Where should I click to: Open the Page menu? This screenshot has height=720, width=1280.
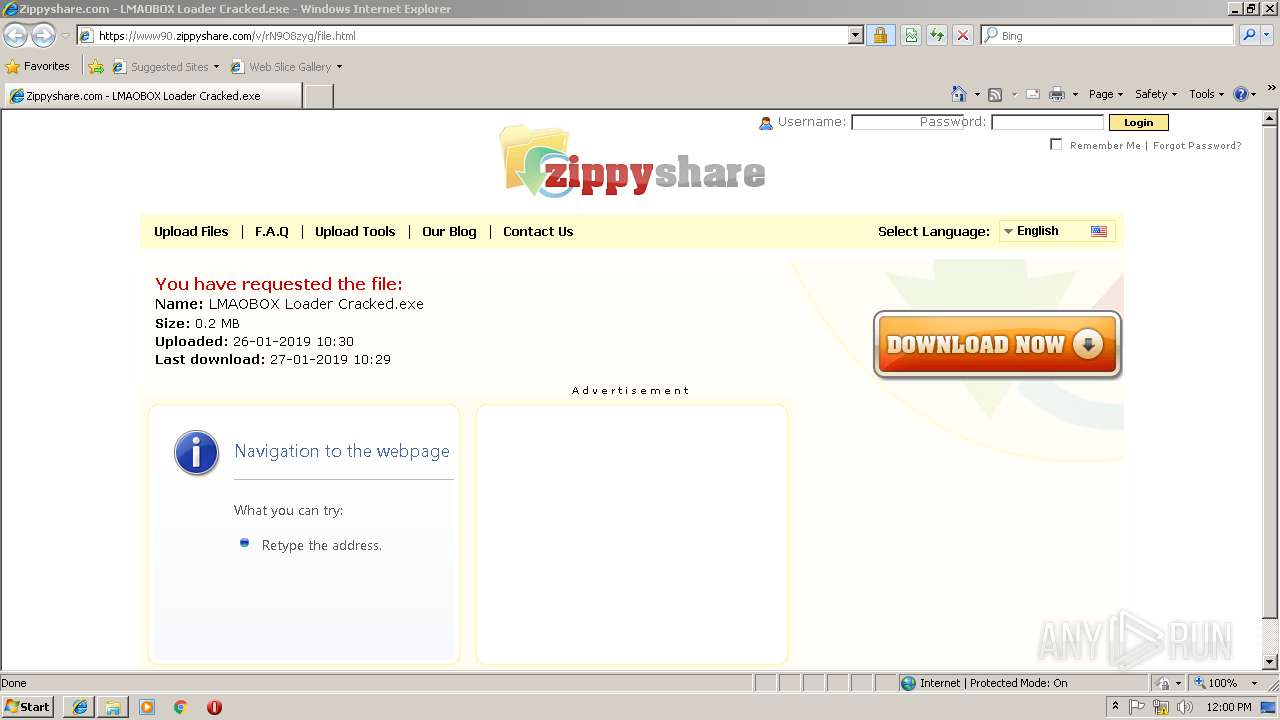pyautogui.click(x=1106, y=94)
